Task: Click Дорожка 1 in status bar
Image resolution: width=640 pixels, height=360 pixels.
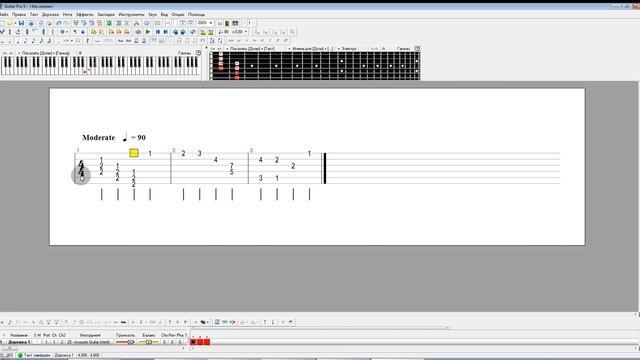Action: (64, 356)
